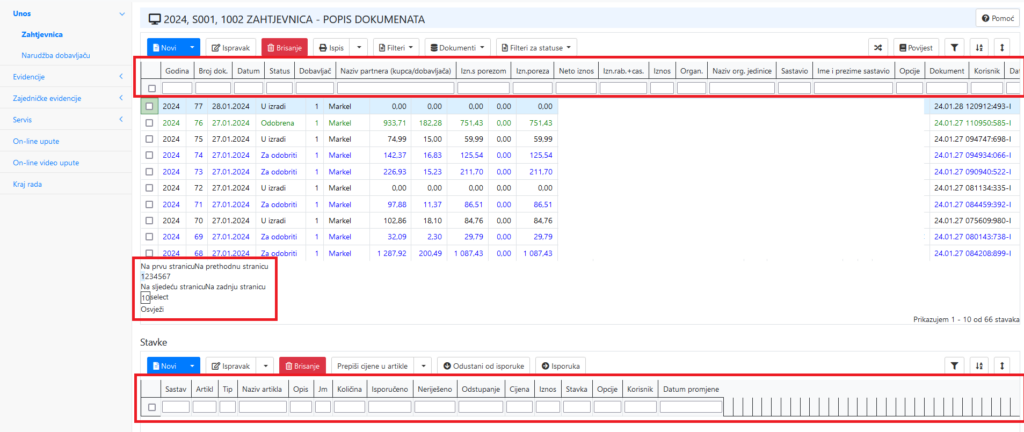Image resolution: width=1024 pixels, height=432 pixels.
Task: Click the vertical arrows icon in Stavke toolbar
Action: click(1001, 365)
